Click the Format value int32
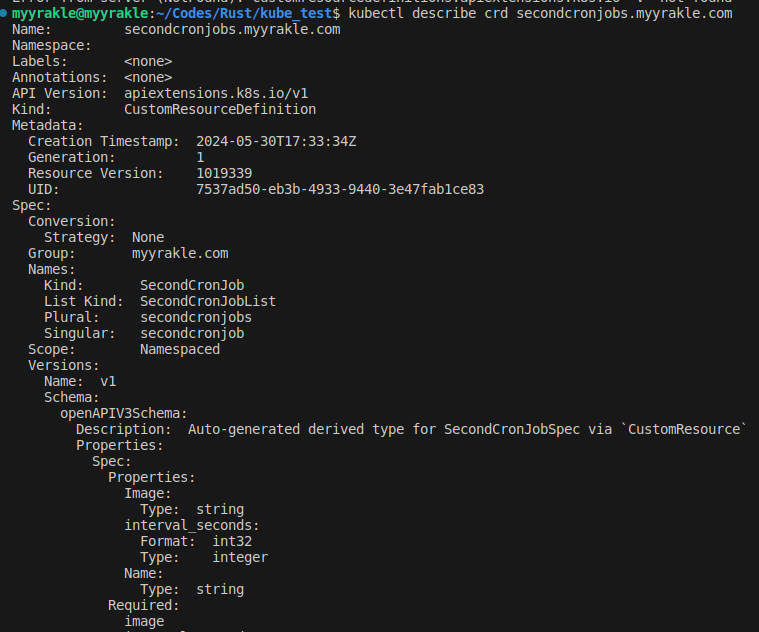Screen dimensions: 759x632 click(x=232, y=541)
